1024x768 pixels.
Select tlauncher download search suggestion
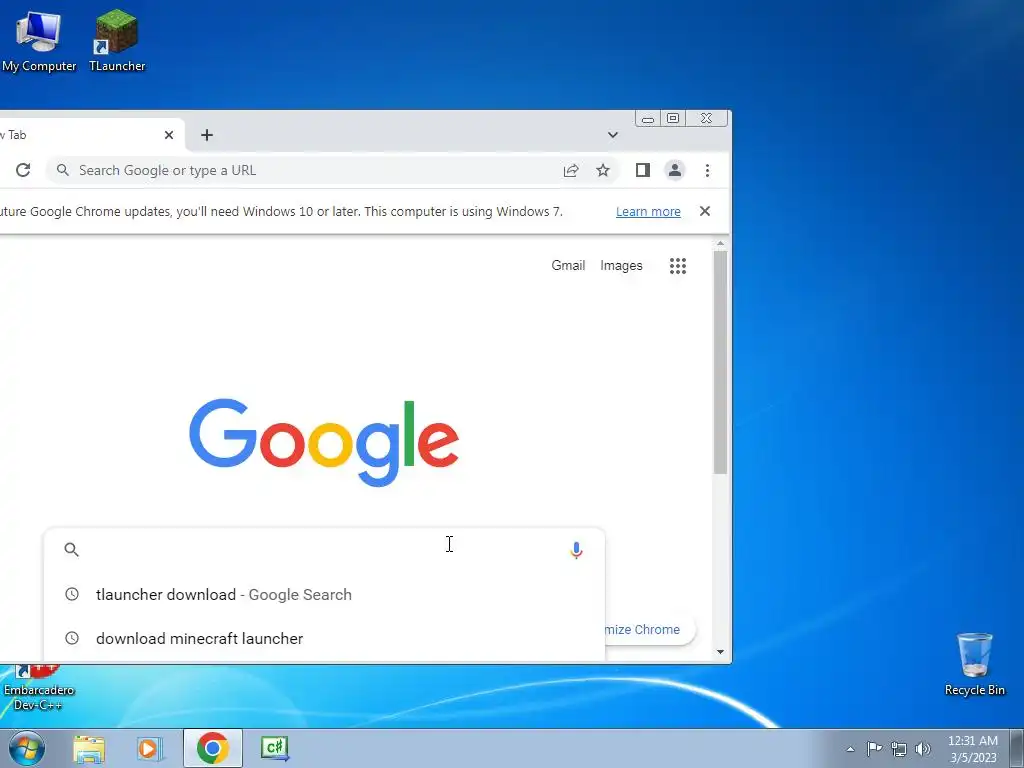tap(325, 594)
